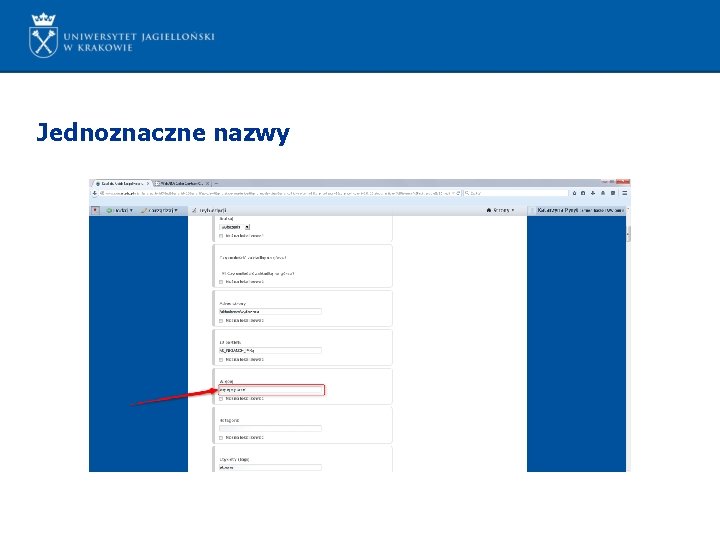Tick the checkbox under the red-outlined field

(x=221, y=399)
